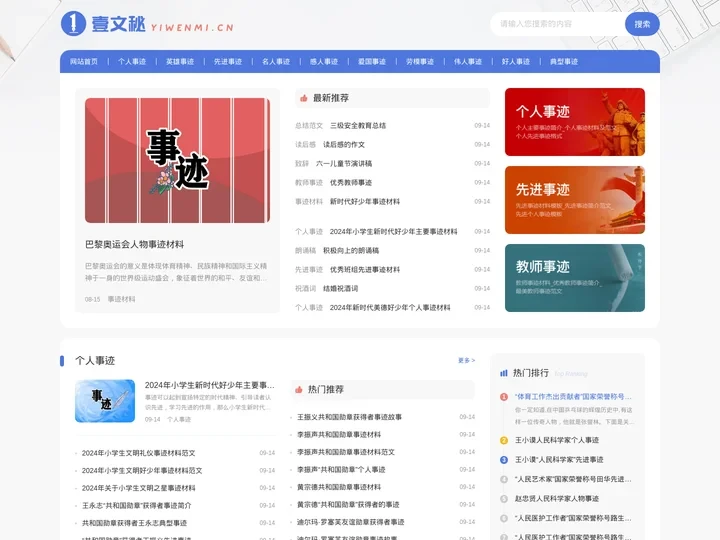Open 王永志"共和国勋章"获得者事迹简介
This screenshot has height=540, width=720.
tap(136, 506)
